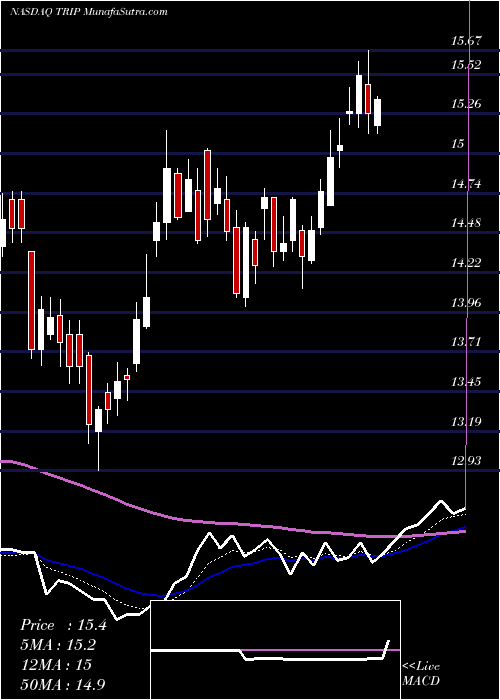The height and width of the screenshot is (700, 500).
Task: Click the Live MACD inset chart box
Action: tap(275, 650)
